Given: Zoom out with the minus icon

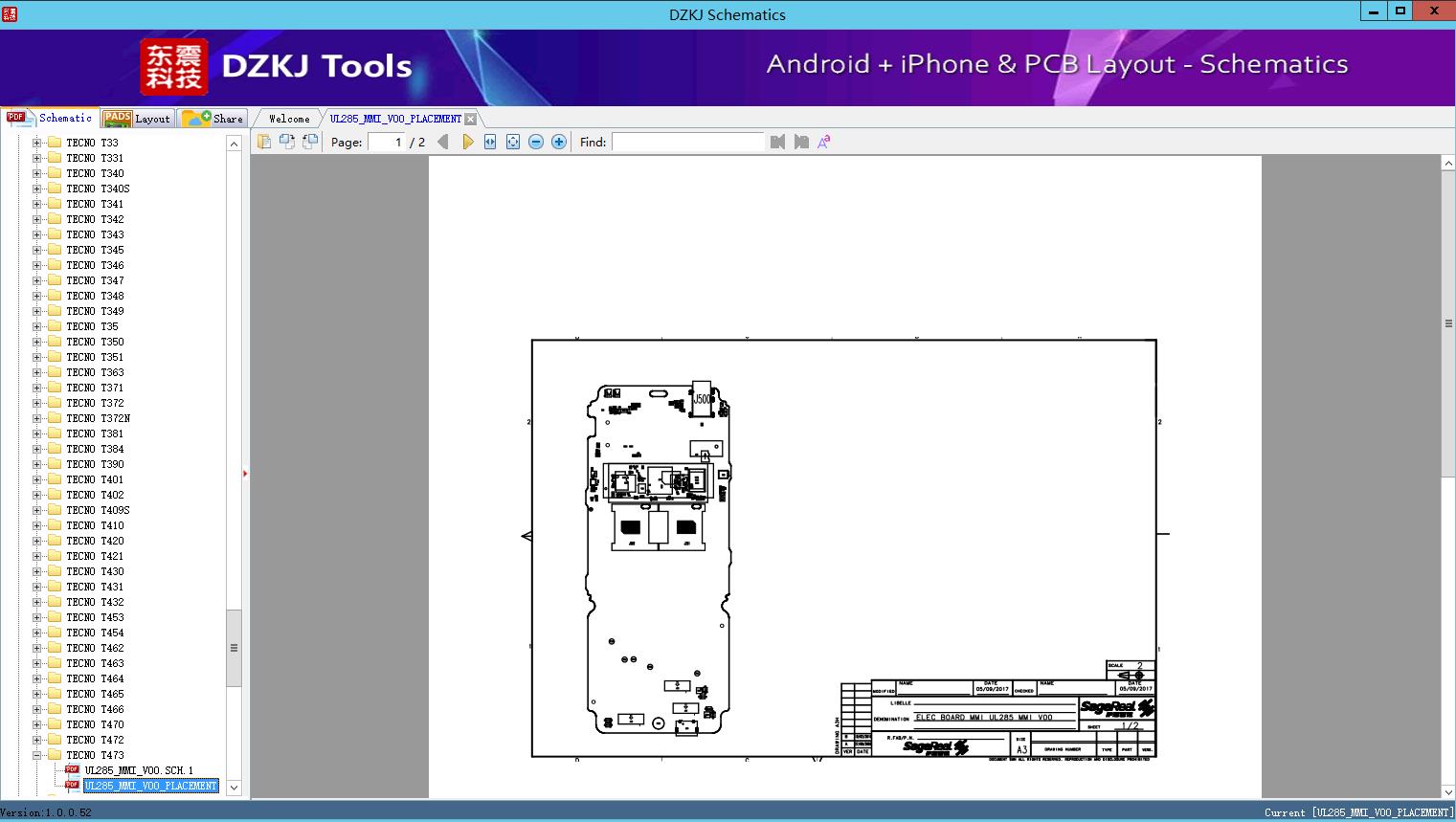Looking at the screenshot, I should (536, 142).
